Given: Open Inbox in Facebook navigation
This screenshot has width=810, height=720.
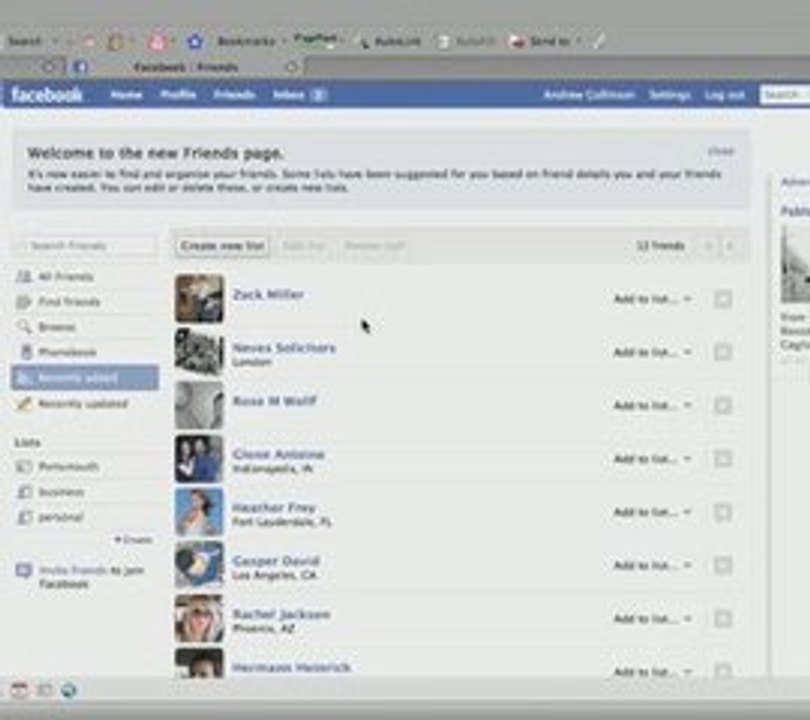Looking at the screenshot, I should coord(288,95).
